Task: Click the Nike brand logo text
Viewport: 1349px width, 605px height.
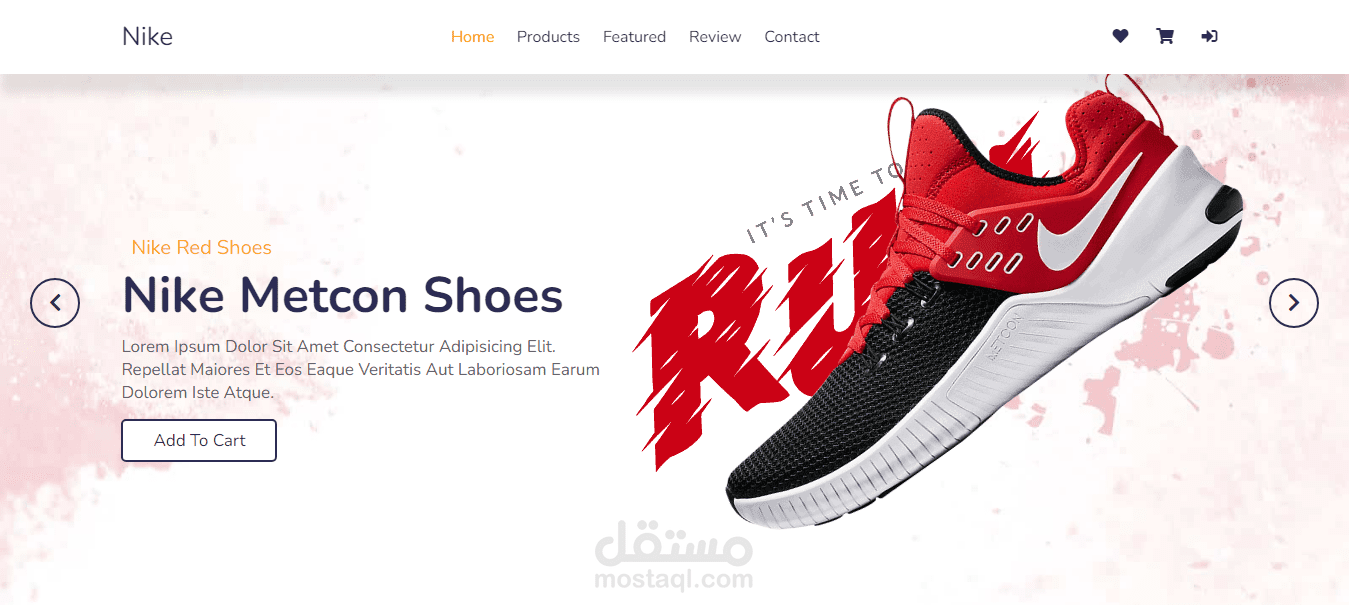Action: click(x=147, y=37)
